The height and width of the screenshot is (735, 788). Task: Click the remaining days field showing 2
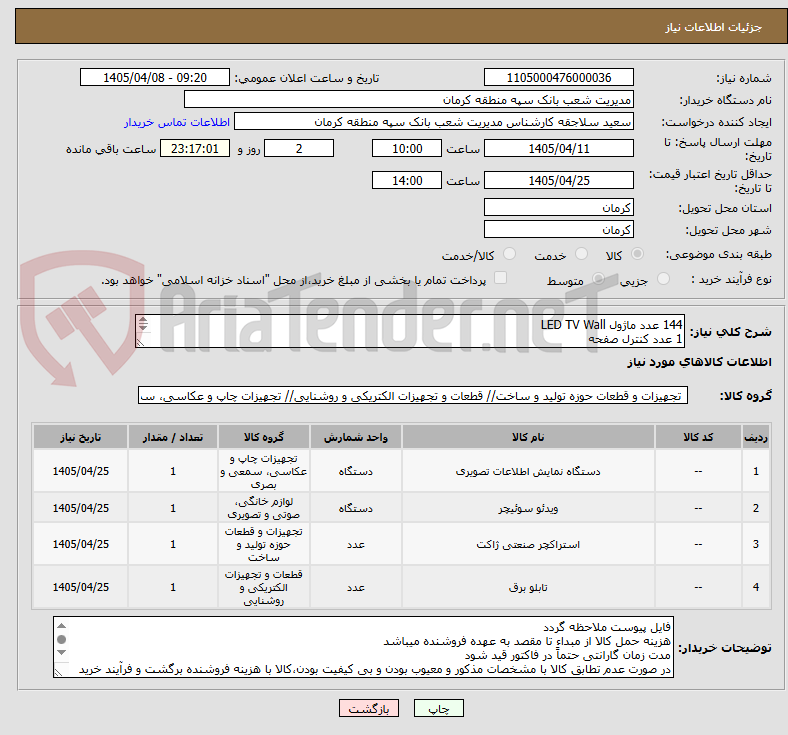299,149
